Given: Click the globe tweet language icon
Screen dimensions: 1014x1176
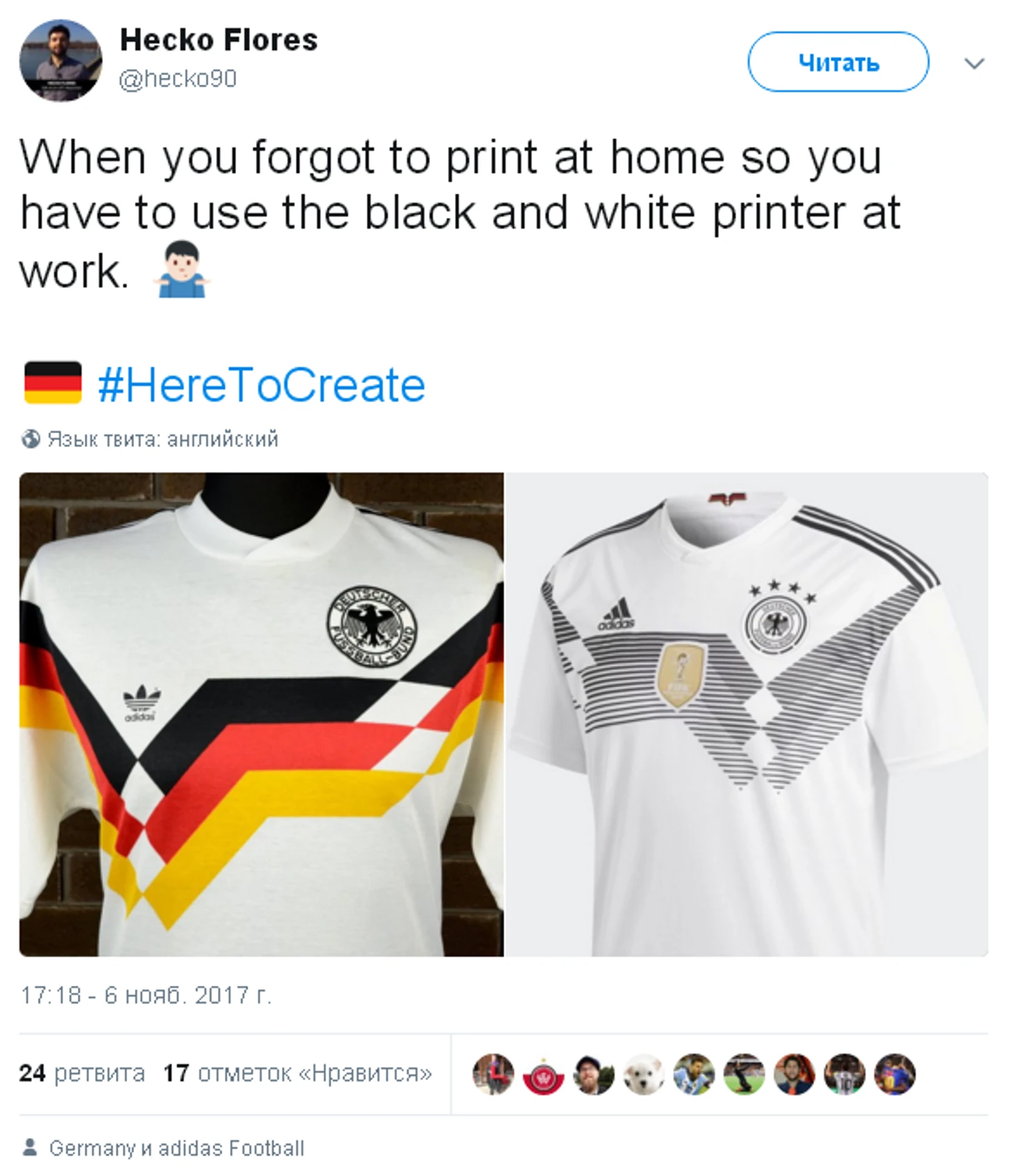Looking at the screenshot, I should tap(31, 439).
